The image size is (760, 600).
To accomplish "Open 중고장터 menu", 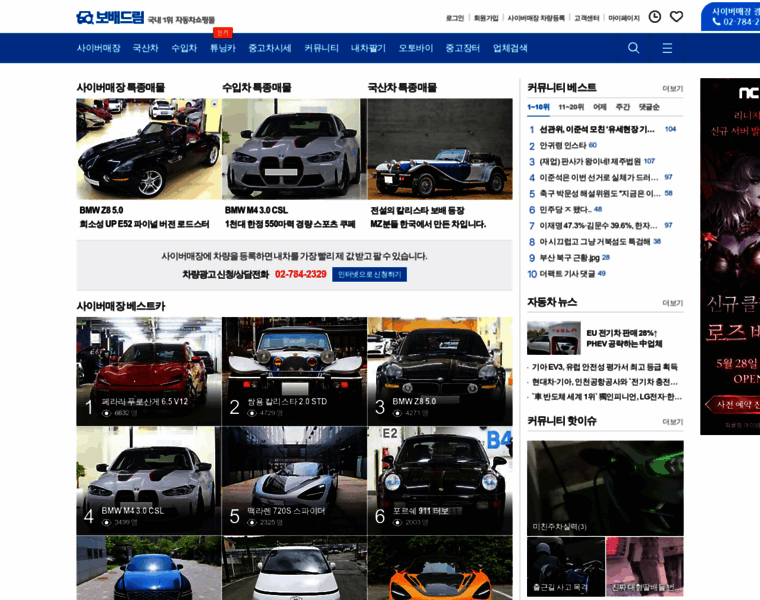I will (x=462, y=48).
